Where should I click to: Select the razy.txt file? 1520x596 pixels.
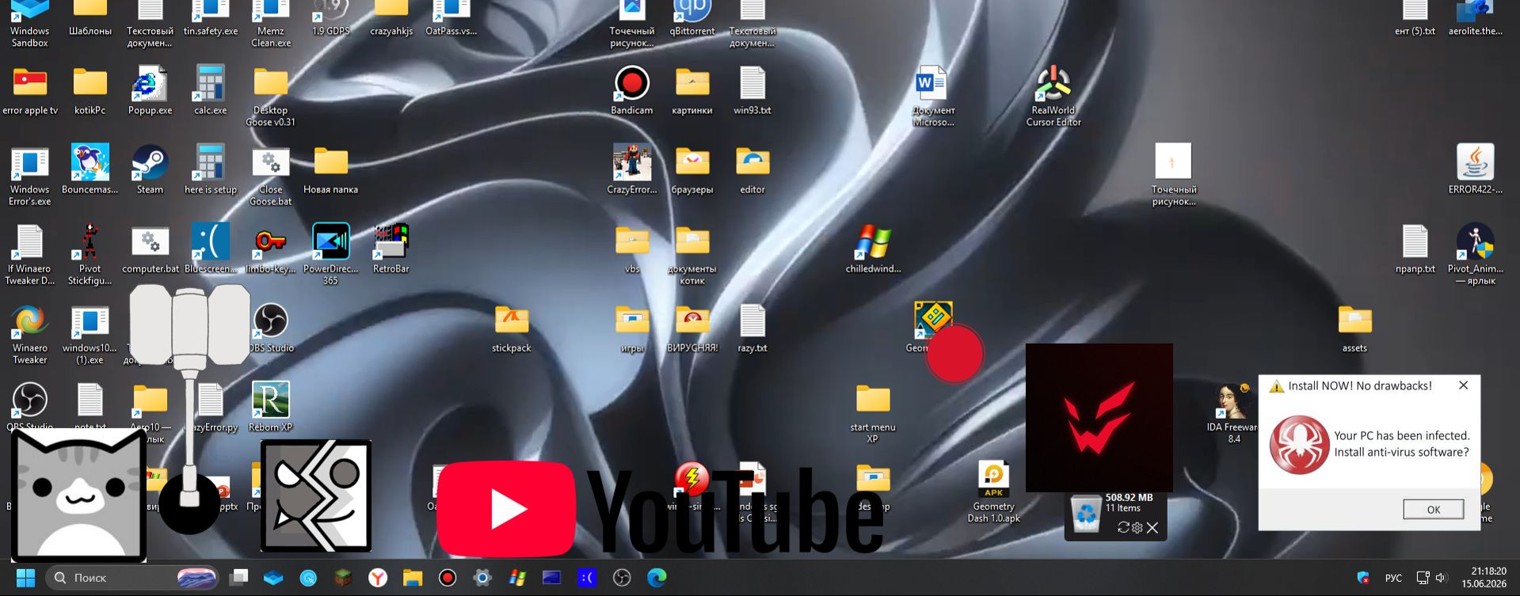(x=752, y=327)
